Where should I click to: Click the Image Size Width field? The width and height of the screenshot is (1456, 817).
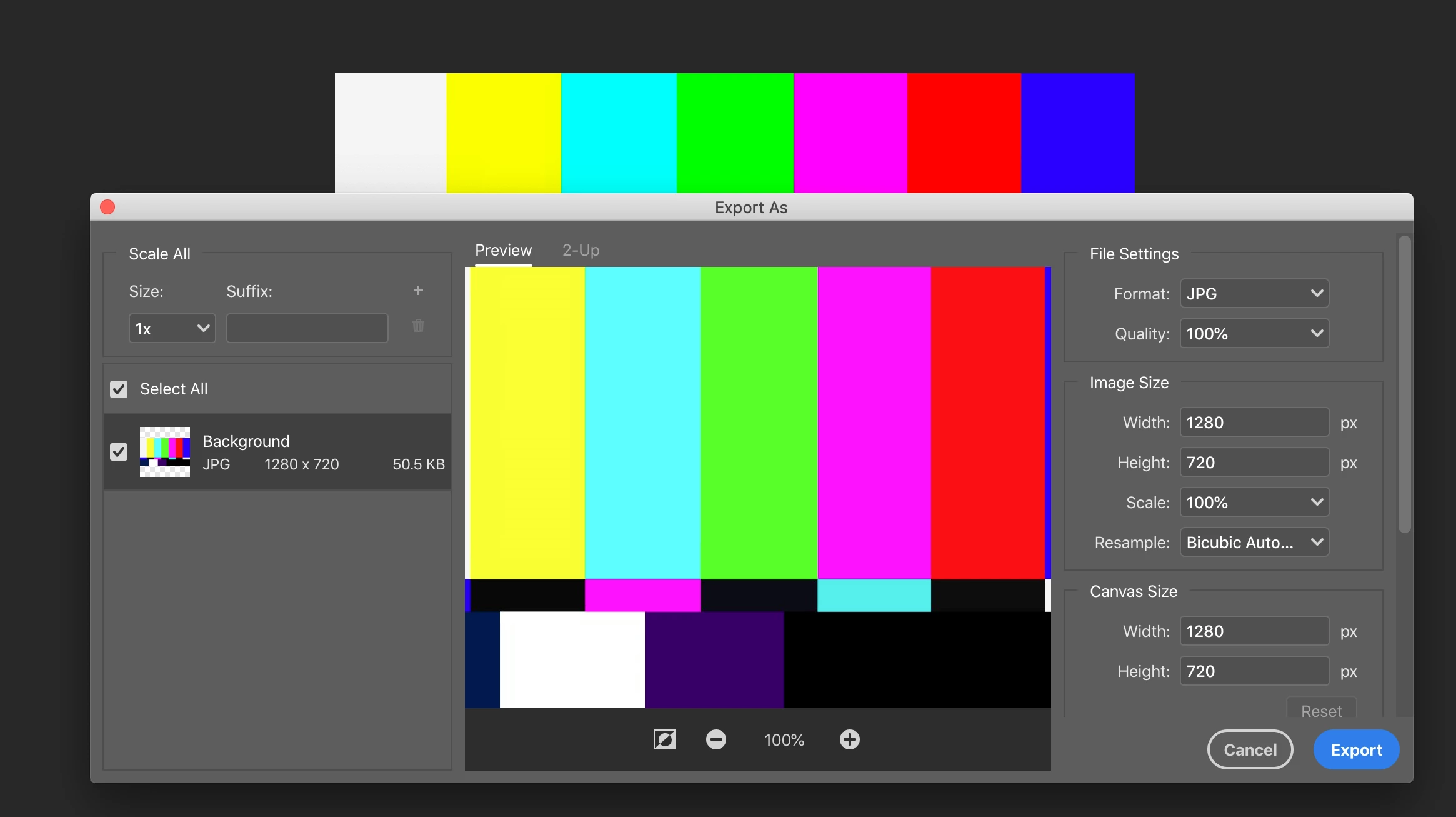point(1254,423)
